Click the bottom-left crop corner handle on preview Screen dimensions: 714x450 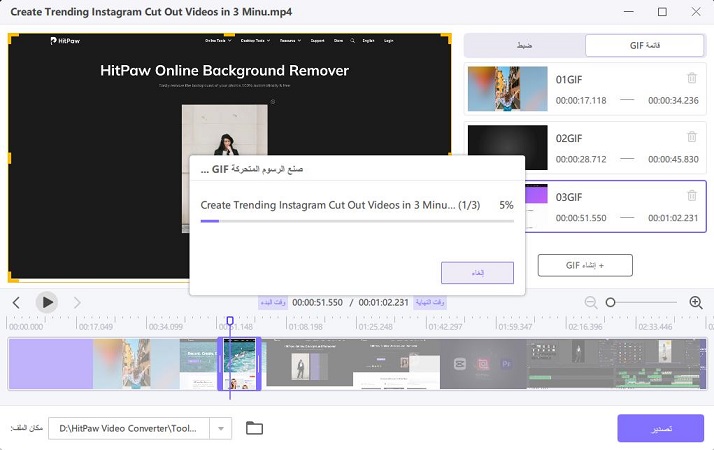coord(13,276)
